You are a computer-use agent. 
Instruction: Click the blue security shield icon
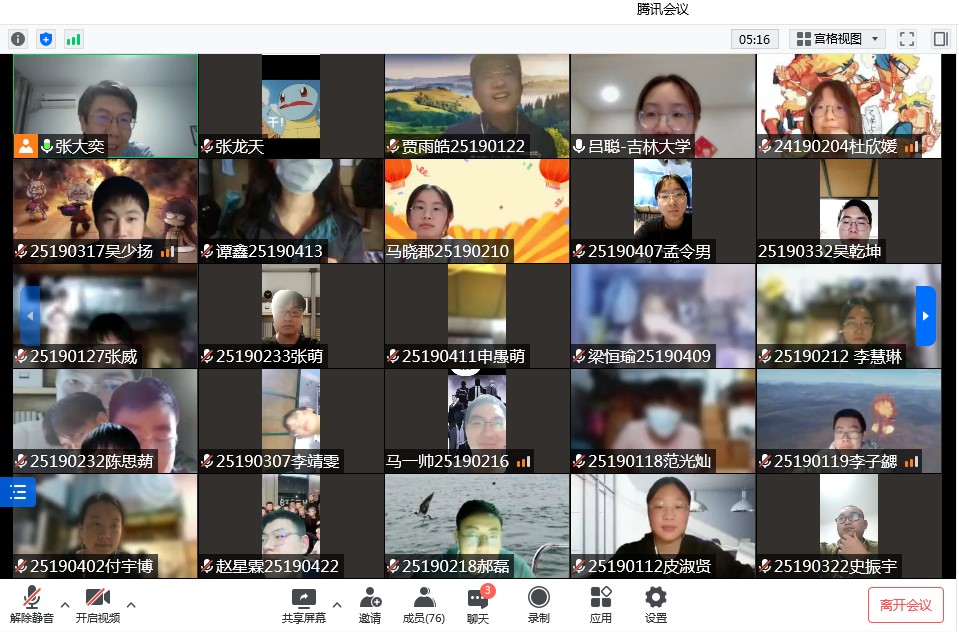click(x=45, y=39)
